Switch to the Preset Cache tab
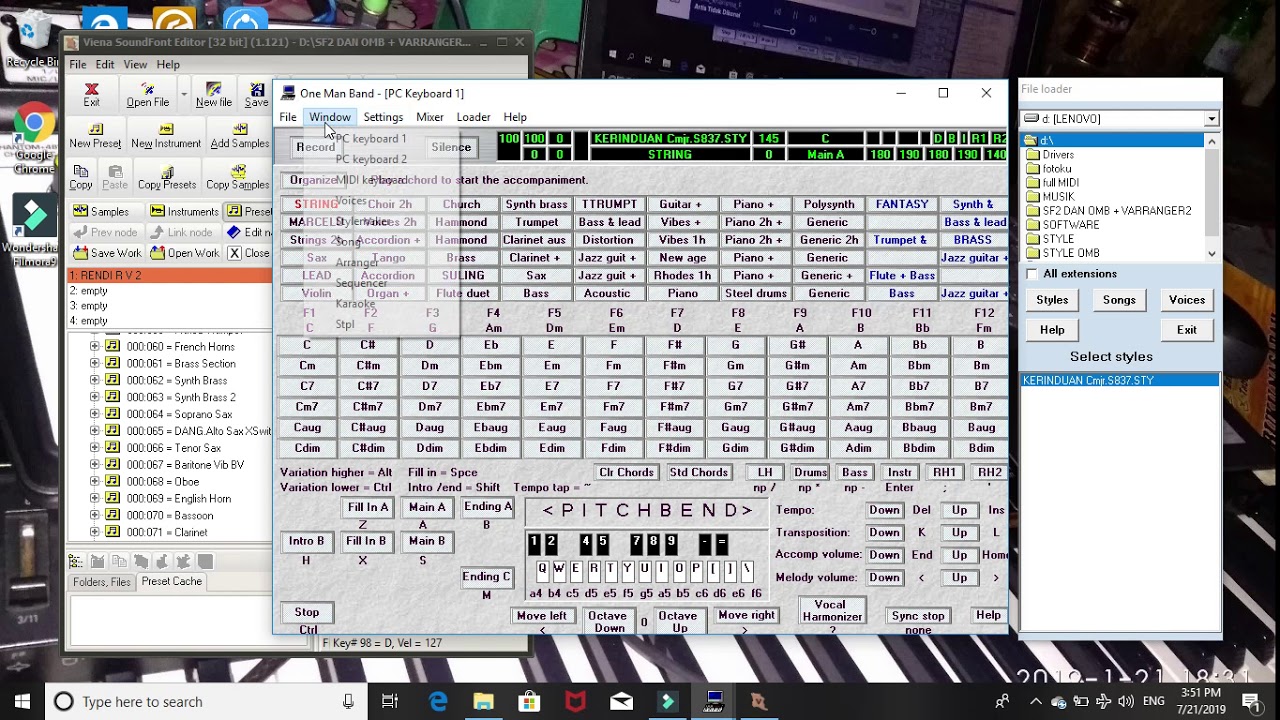 (x=171, y=582)
